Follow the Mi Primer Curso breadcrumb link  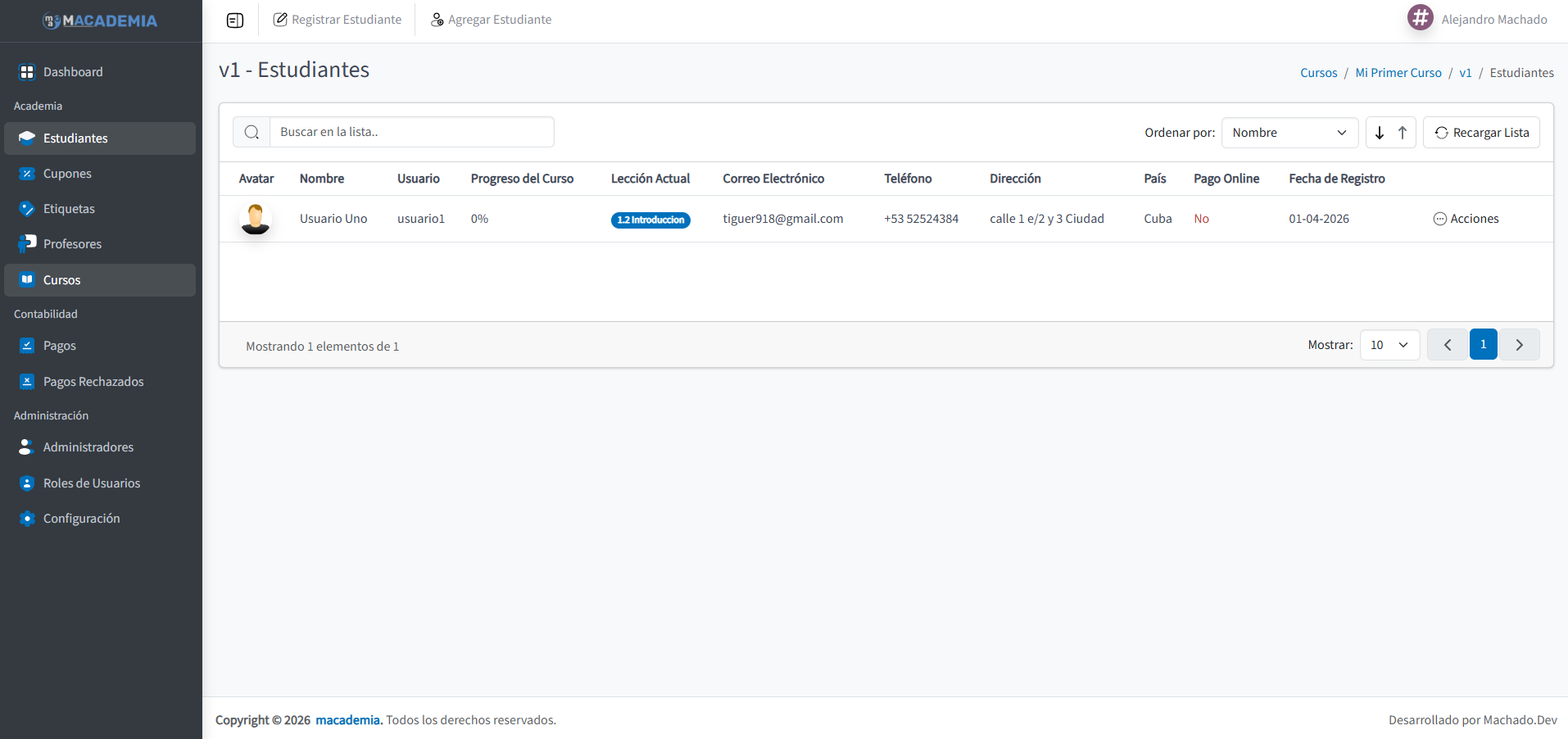(x=1398, y=72)
